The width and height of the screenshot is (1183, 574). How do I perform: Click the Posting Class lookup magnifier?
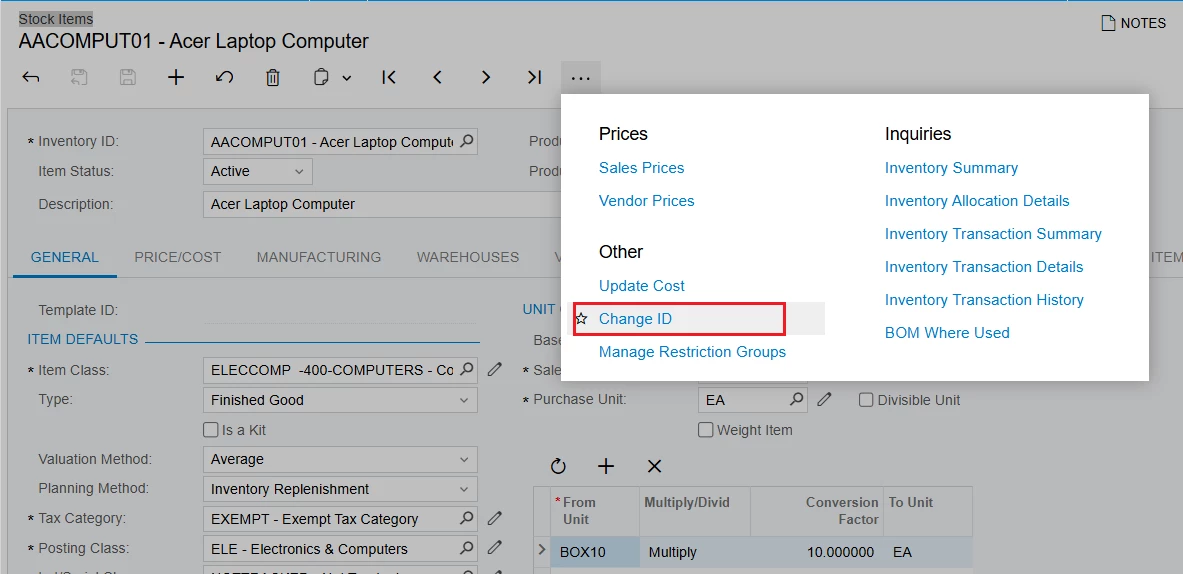(x=467, y=548)
